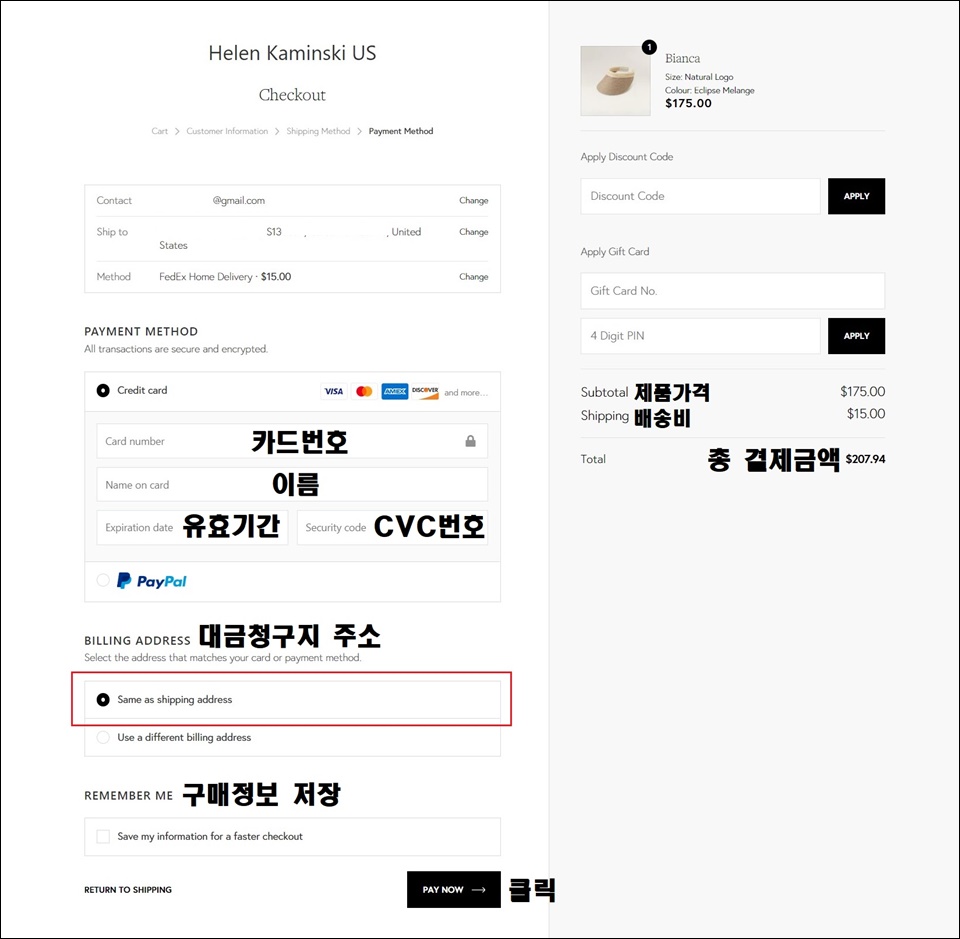Click the Discover card logo
Screen dimensions: 960x939
click(x=425, y=391)
